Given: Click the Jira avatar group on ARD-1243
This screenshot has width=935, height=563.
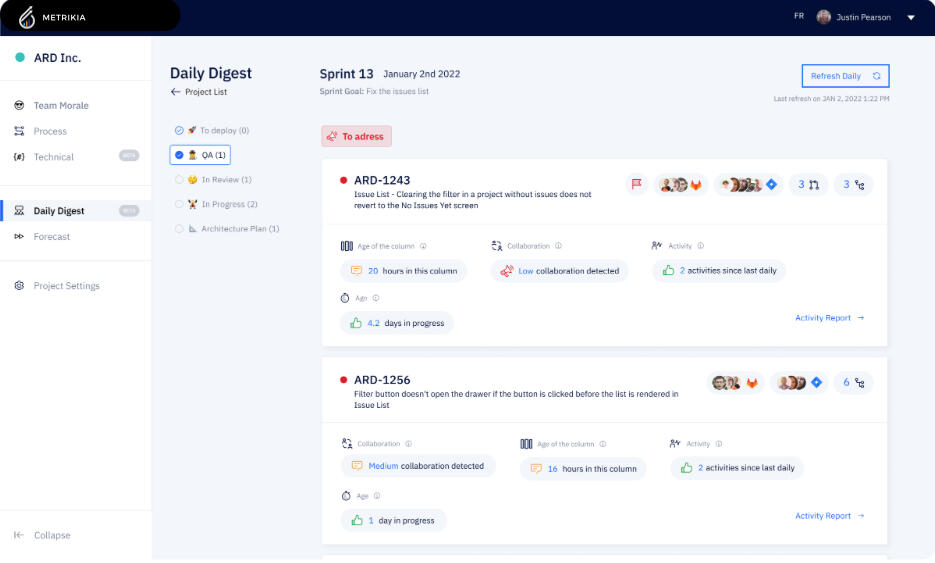Looking at the screenshot, I should (749, 185).
